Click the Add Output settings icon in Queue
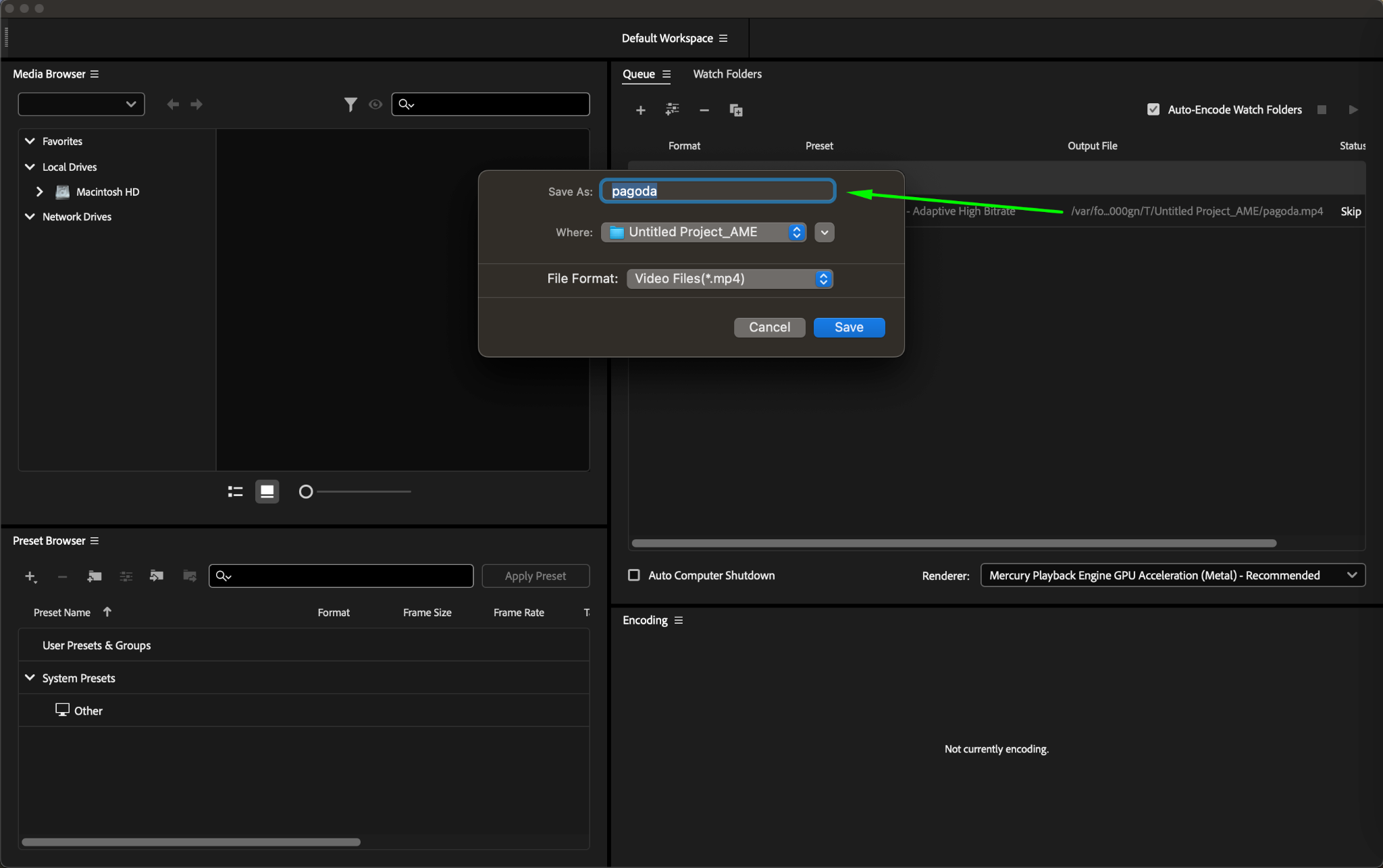Viewport: 1383px width, 868px height. [x=672, y=109]
